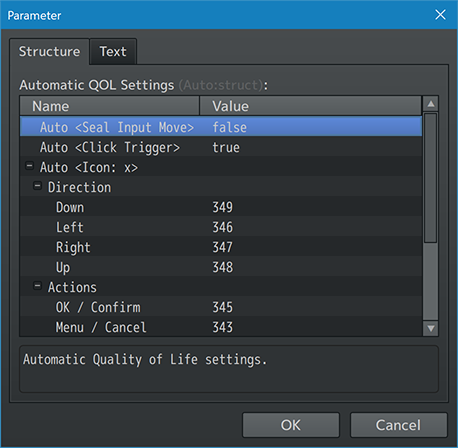The width and height of the screenshot is (458, 448).
Task: Click the Name column header
Action: (110, 106)
